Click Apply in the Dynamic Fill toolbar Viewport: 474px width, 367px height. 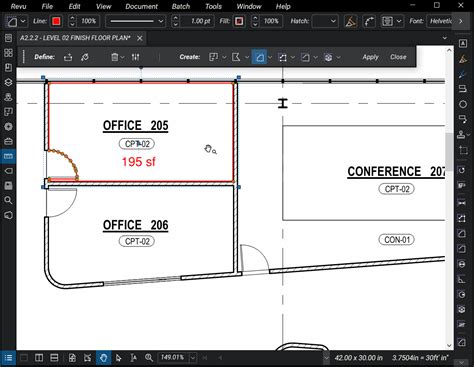click(370, 57)
